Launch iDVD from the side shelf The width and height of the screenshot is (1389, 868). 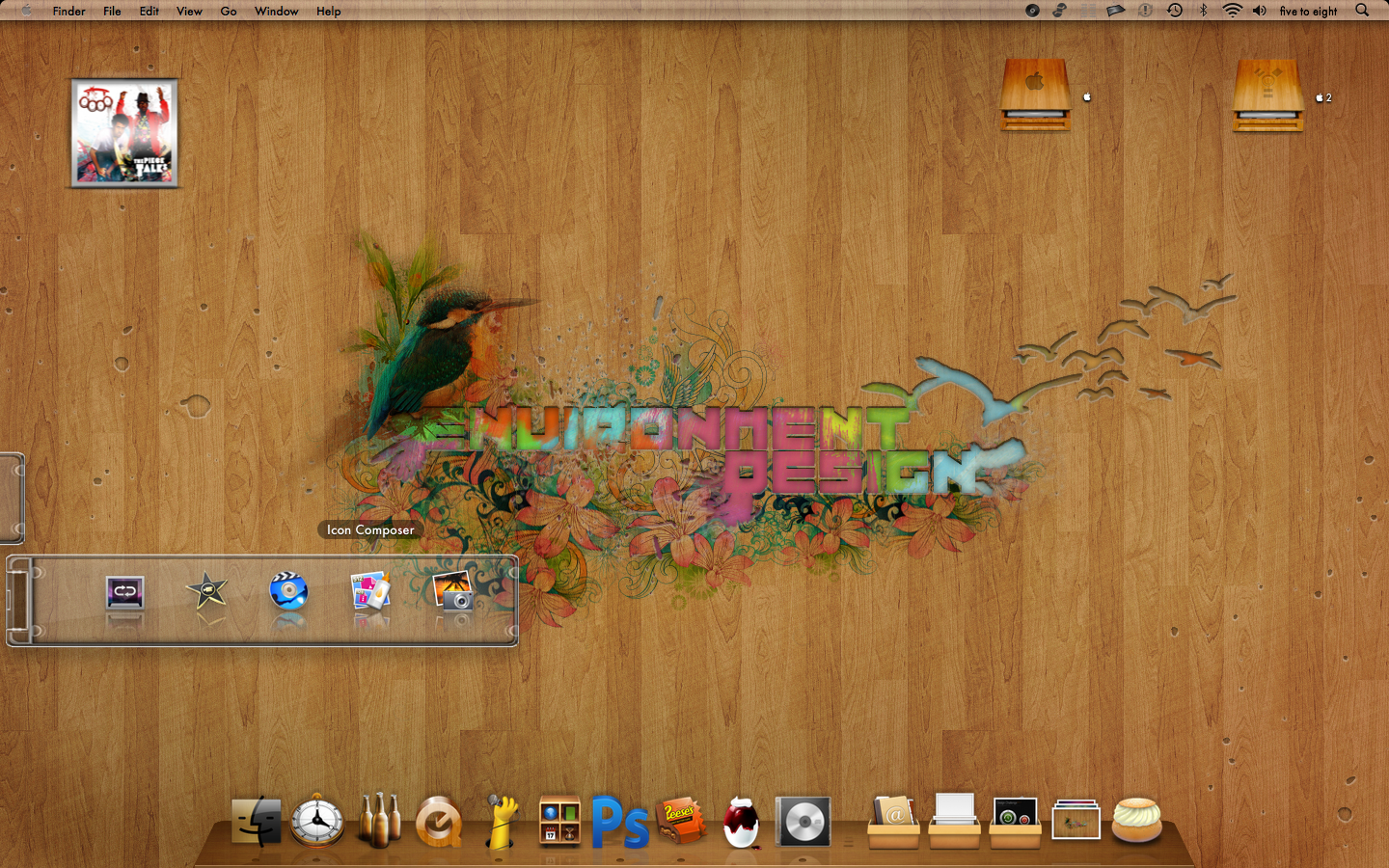tap(288, 591)
